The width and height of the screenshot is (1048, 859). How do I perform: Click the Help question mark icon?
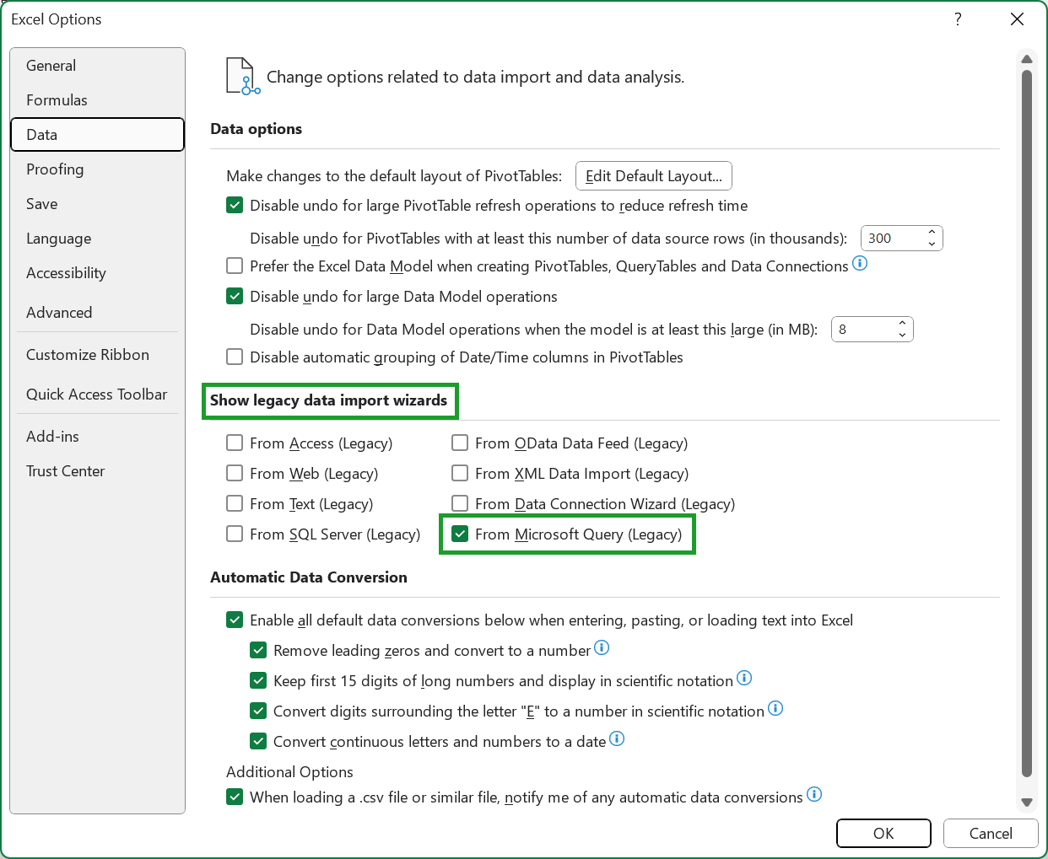[957, 19]
